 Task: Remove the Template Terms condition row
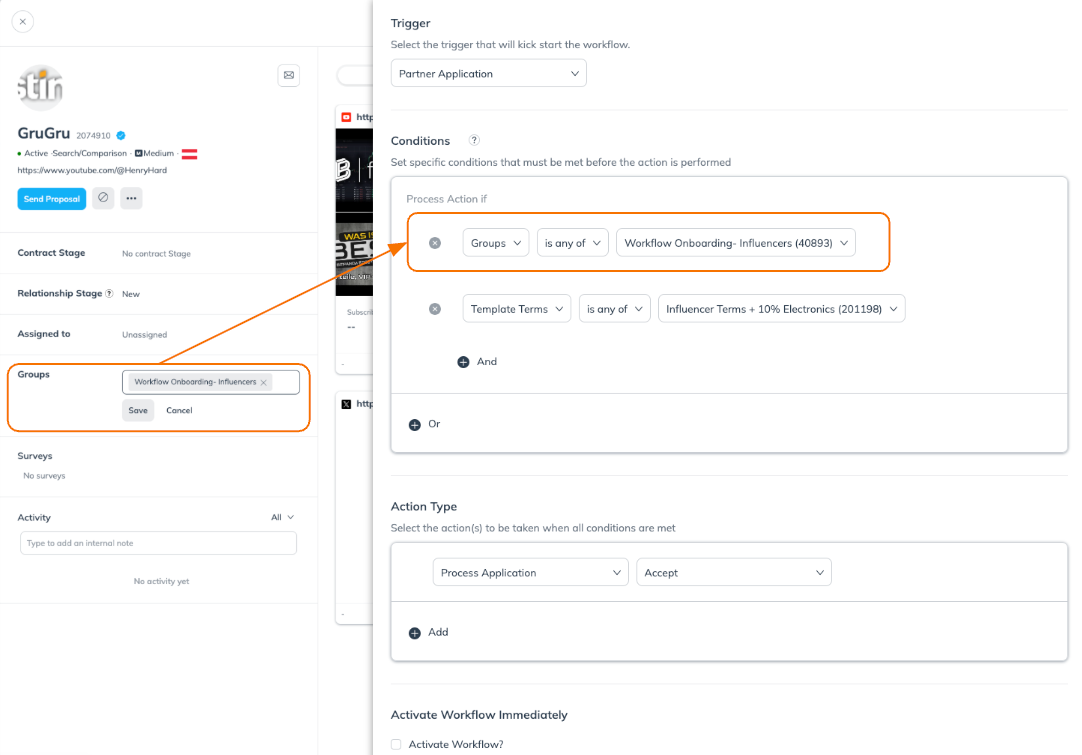pos(435,309)
